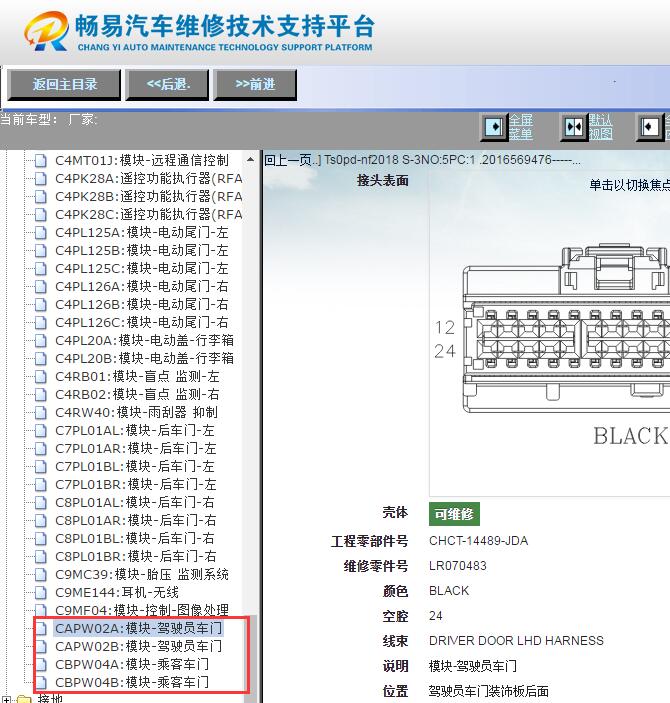Screen dimensions: 670x703
Task: Click DRIVER DOOR LHD HARNESS text
Action: pyautogui.click(x=516, y=641)
